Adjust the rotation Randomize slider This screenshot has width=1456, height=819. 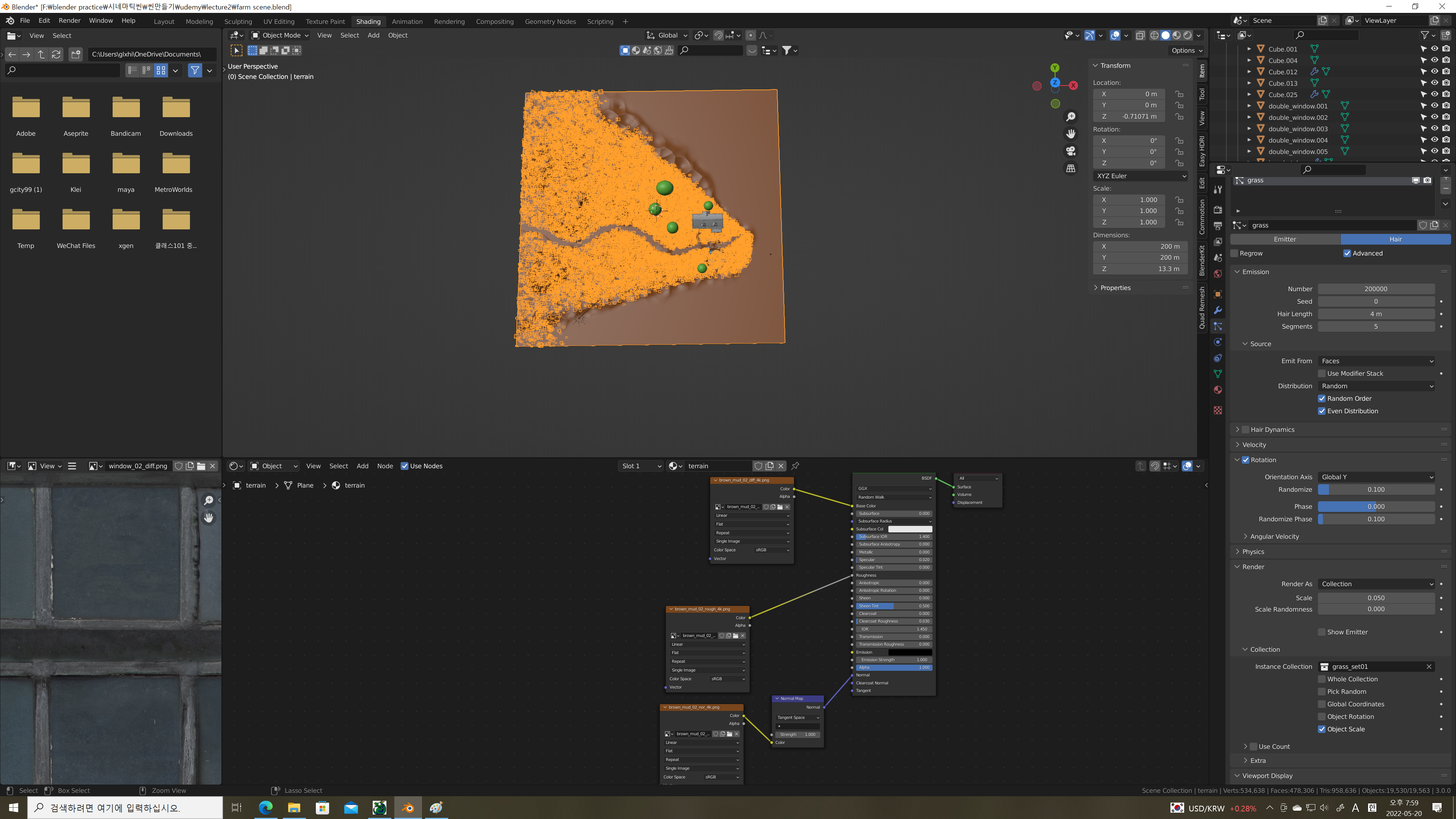tap(1376, 490)
